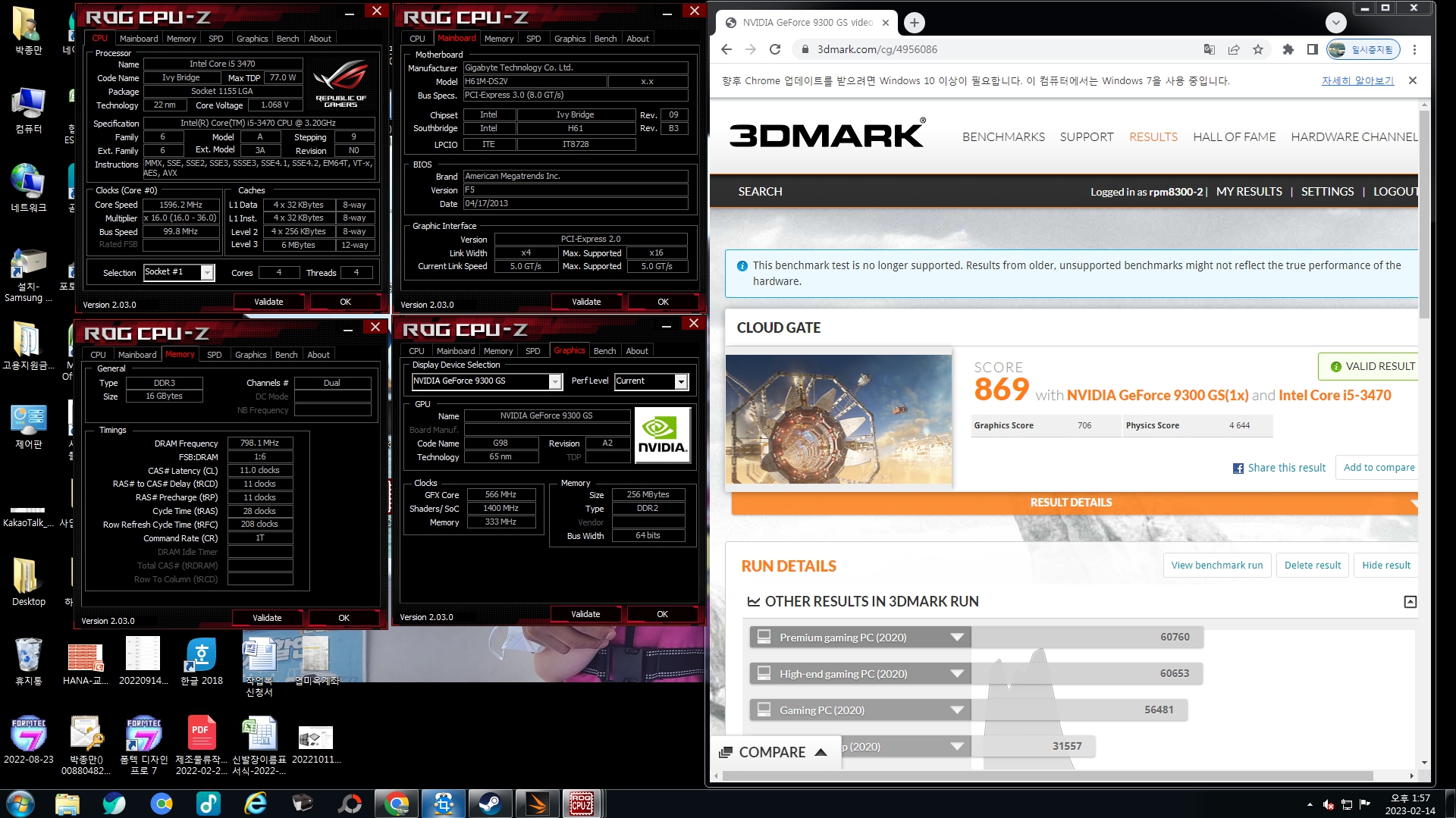Open ROG CPU-Z taskbar button
Viewport: 1456px width, 818px height.
point(582,803)
